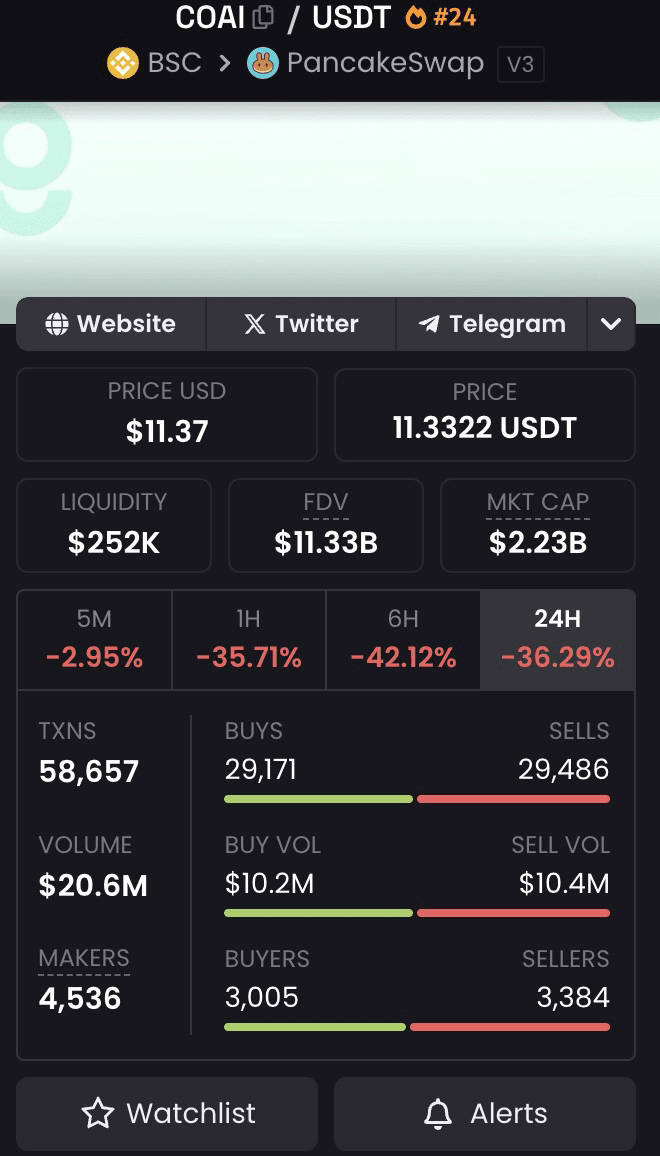660x1156 pixels.
Task: Select the 5M timeframe tab
Action: click(x=94, y=640)
